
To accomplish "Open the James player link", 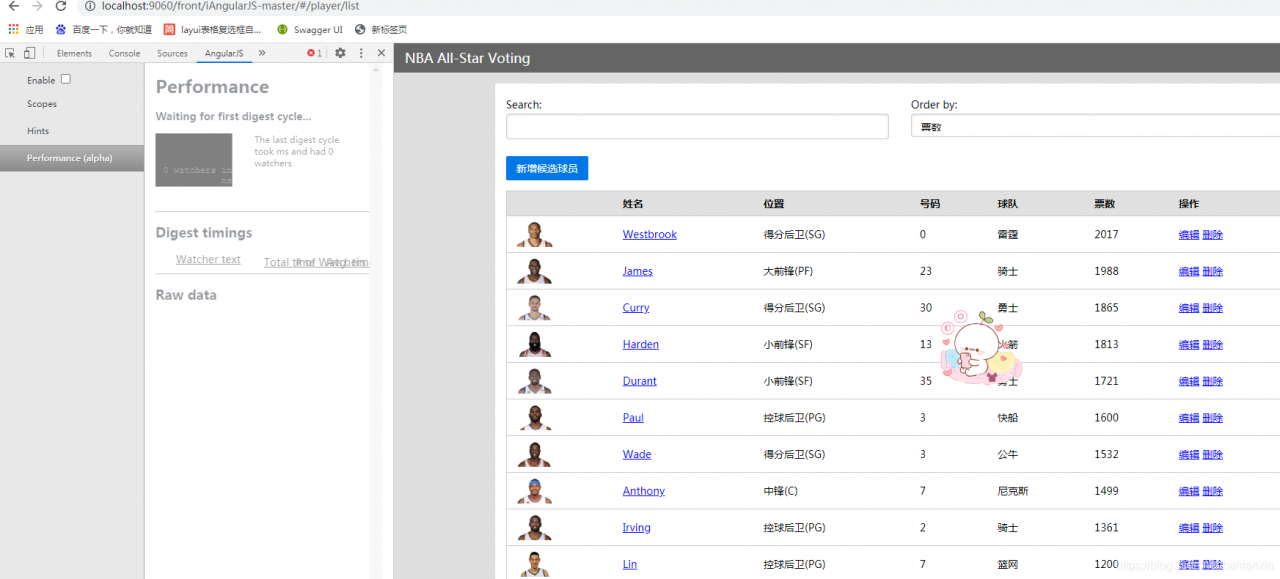I will [638, 271].
